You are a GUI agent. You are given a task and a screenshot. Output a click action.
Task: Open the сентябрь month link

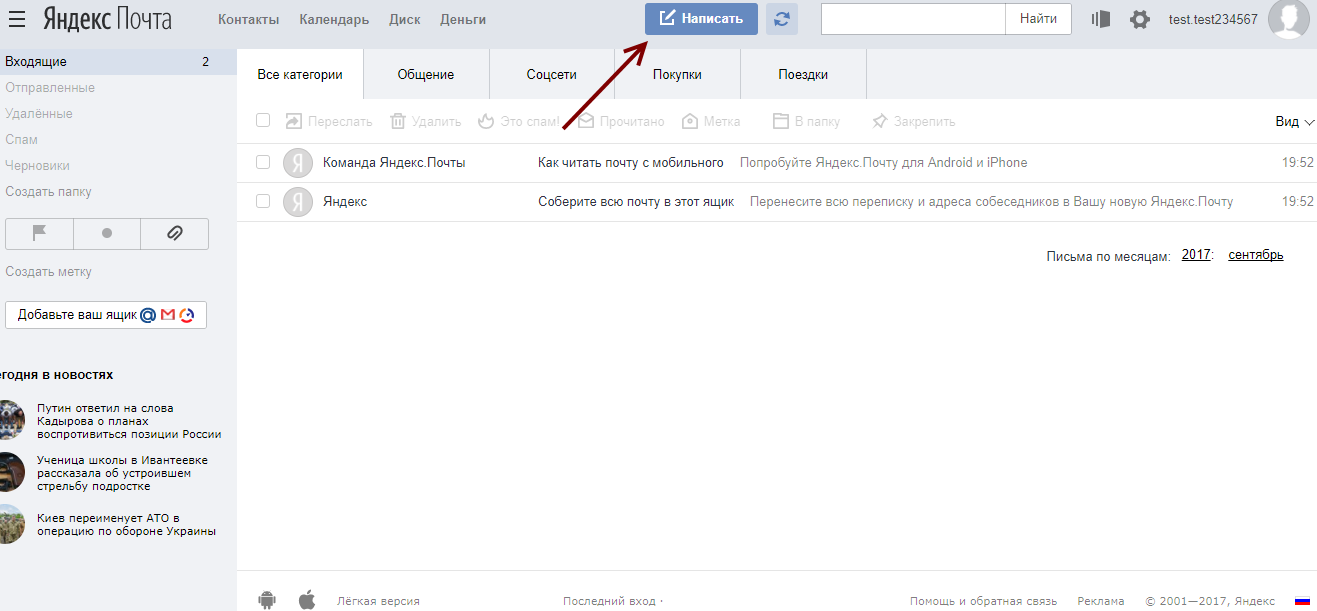point(1255,255)
